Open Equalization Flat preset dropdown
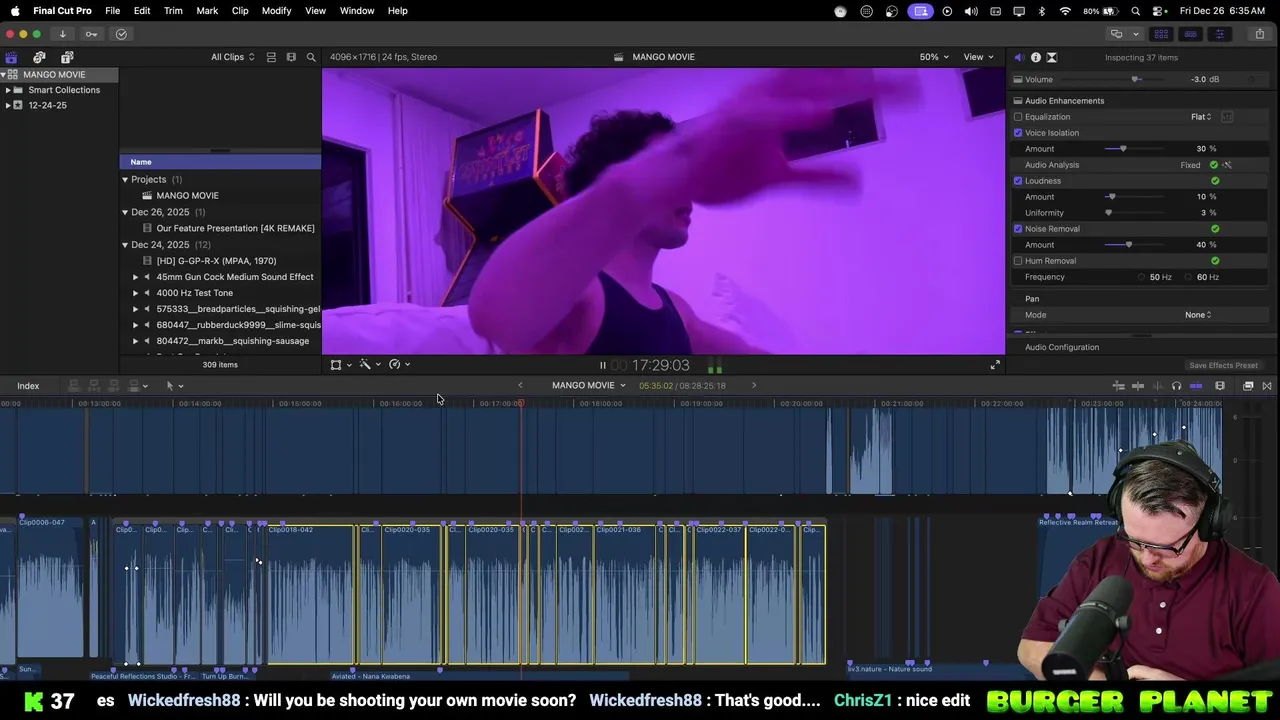Screen dimensions: 1280x720 [x=1201, y=117]
